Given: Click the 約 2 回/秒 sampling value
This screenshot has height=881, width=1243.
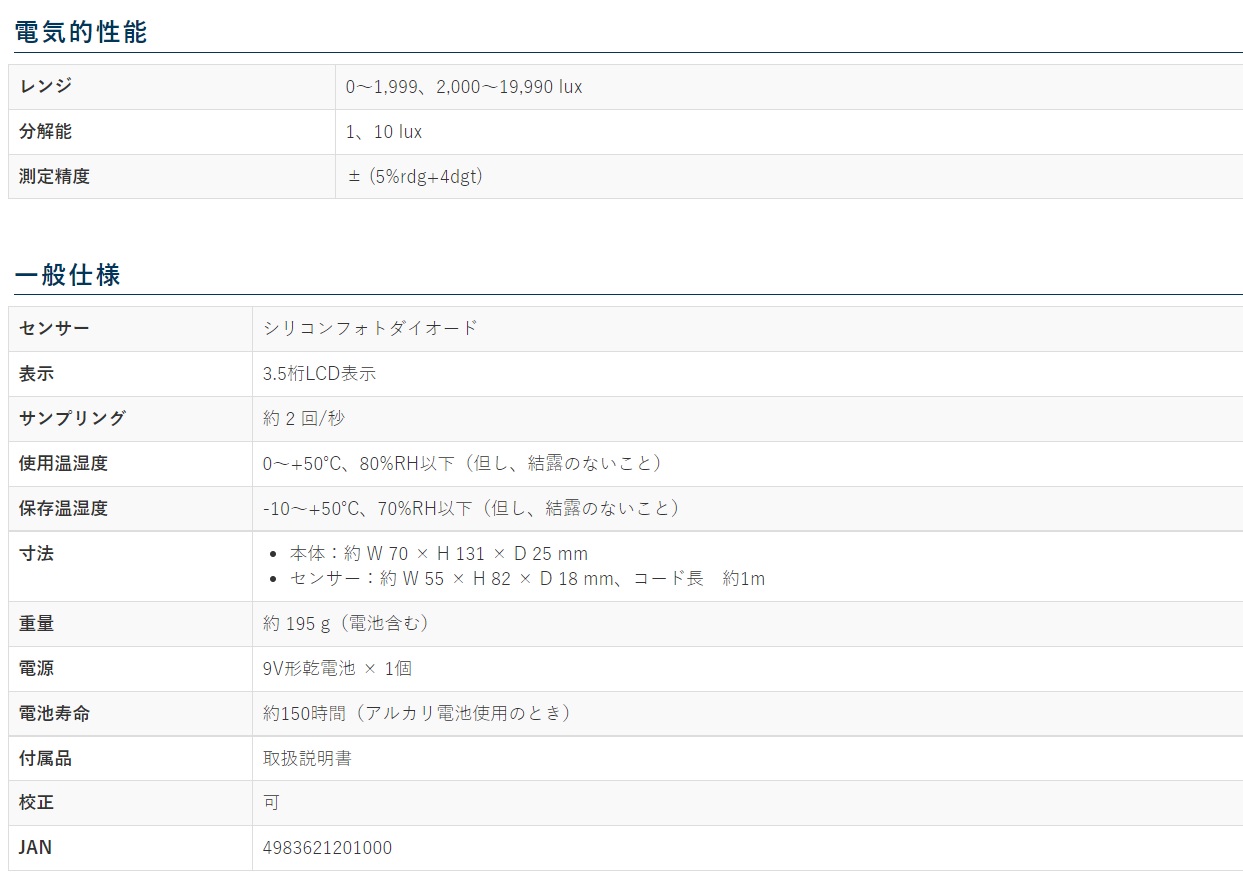Looking at the screenshot, I should [x=304, y=419].
